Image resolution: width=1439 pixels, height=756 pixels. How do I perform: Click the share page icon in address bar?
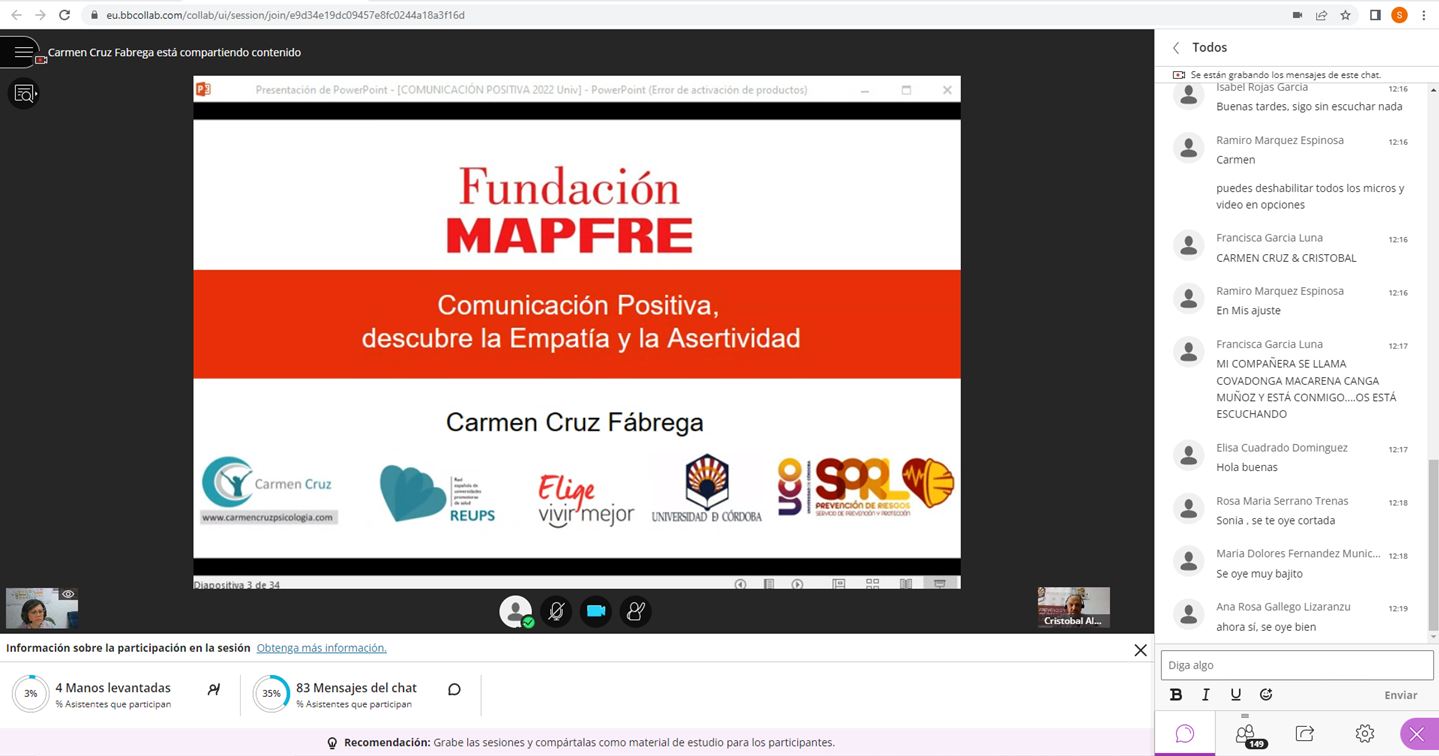tap(1321, 15)
